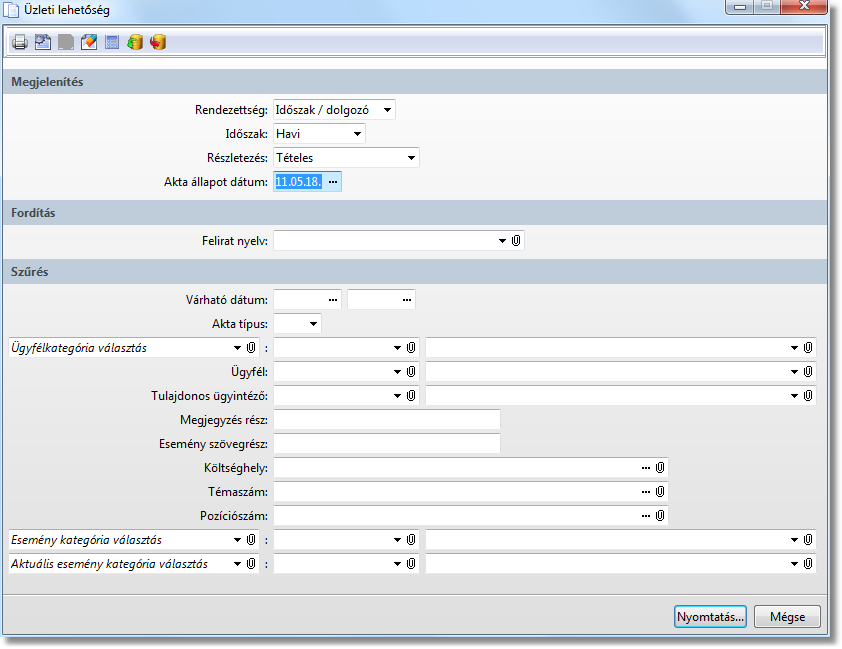Viewport: 842px width, 649px height.
Task: Expand the Időszak dropdown showing Havi
Action: 356,133
